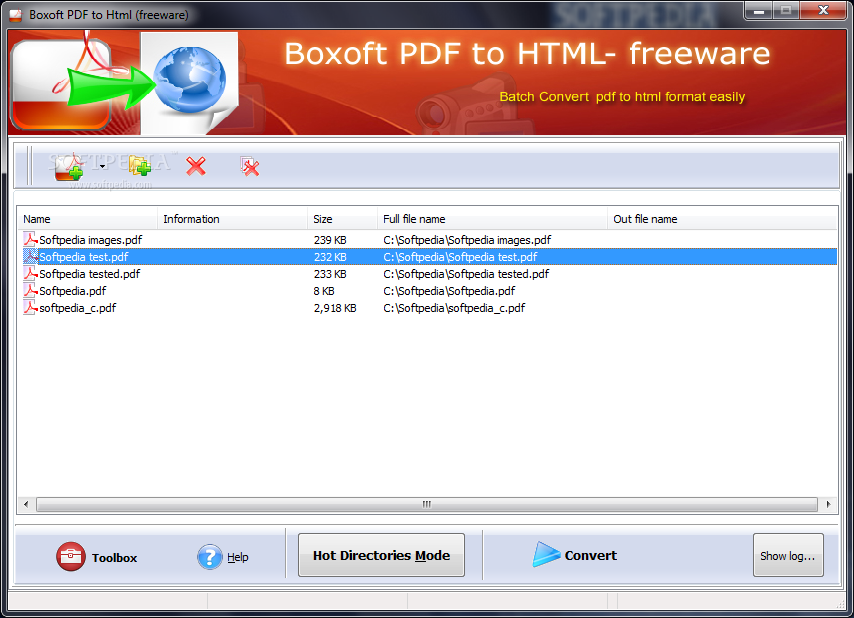Open Help link
The width and height of the screenshot is (854, 618).
point(237,557)
